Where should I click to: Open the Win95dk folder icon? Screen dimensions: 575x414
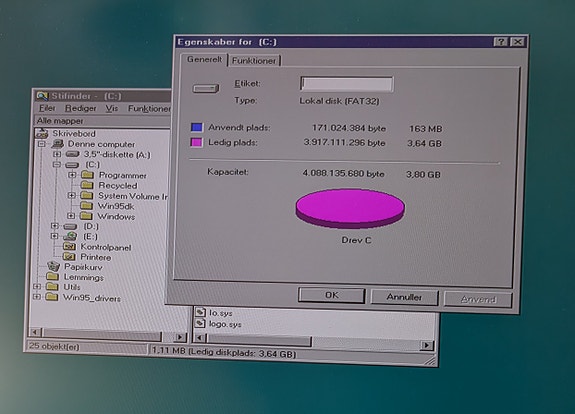86,205
